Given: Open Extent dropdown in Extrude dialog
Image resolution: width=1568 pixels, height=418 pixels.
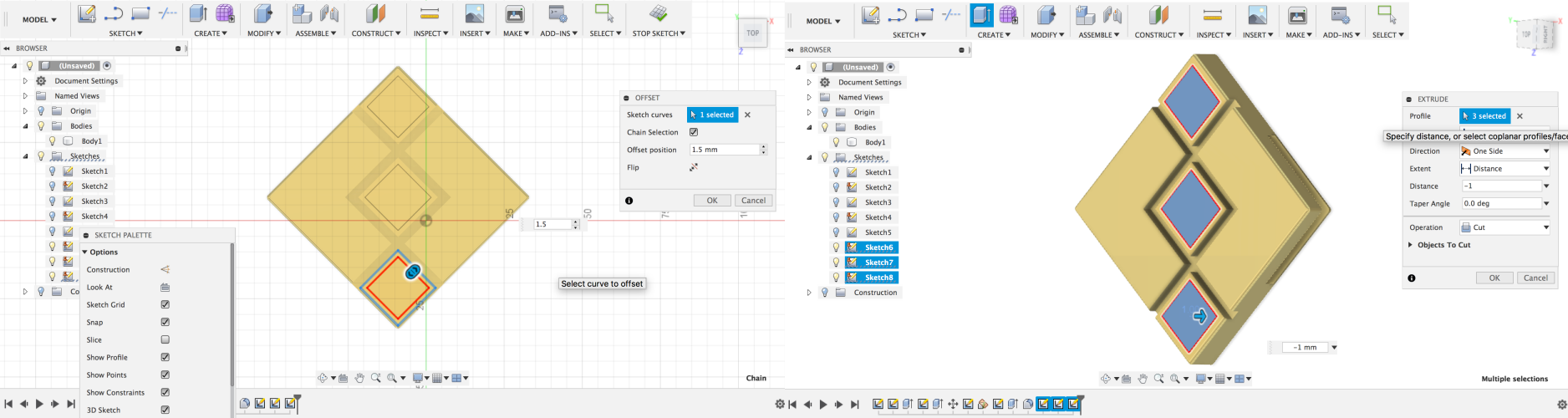Looking at the screenshot, I should [x=1504, y=169].
